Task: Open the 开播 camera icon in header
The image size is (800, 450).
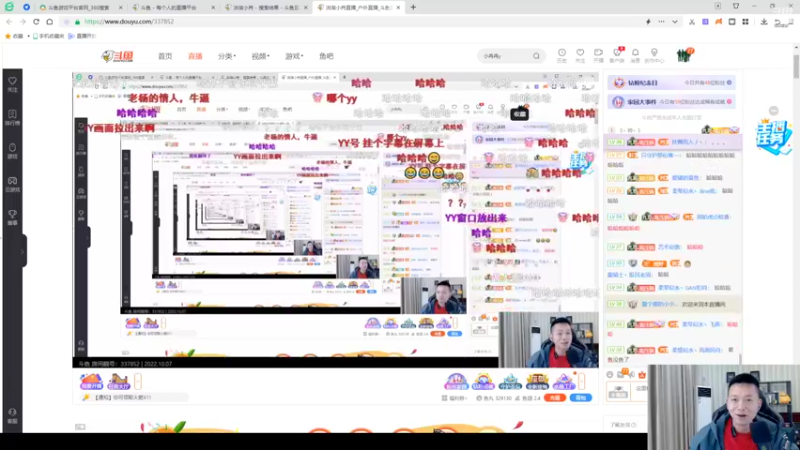Action: [598, 55]
